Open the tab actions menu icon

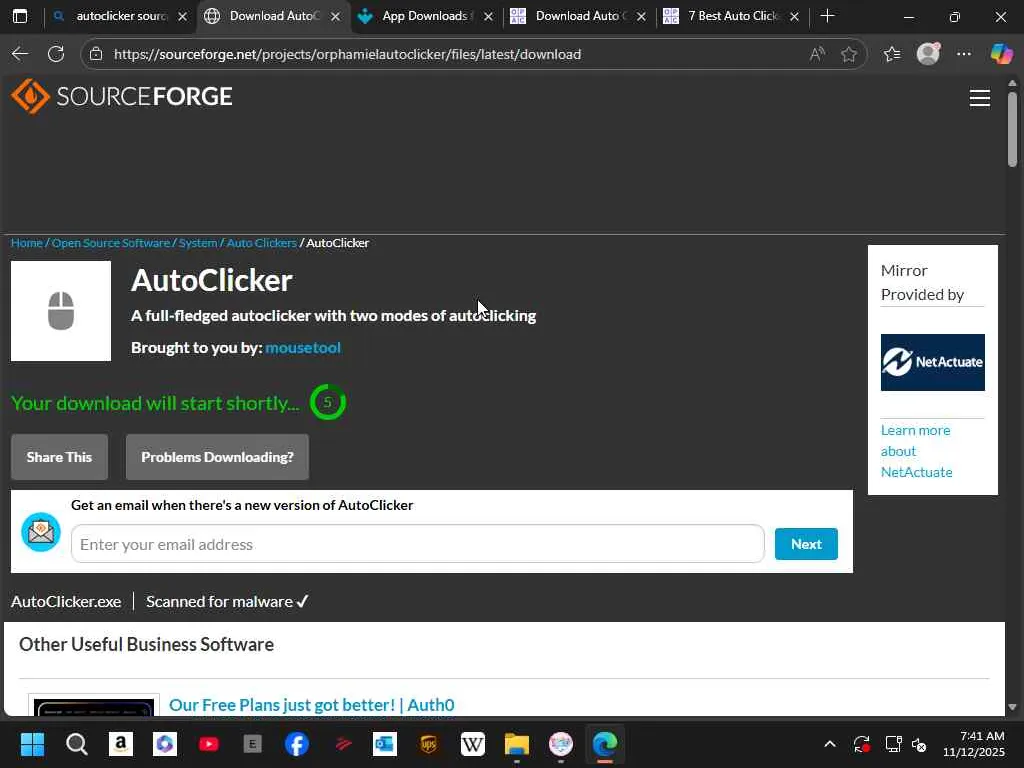pos(20,16)
